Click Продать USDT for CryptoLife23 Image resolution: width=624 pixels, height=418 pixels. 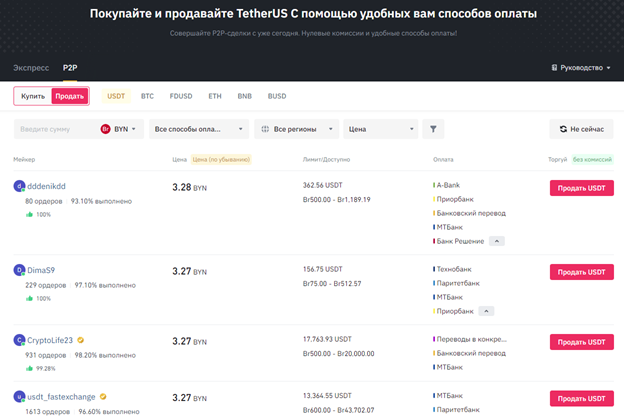tap(581, 342)
